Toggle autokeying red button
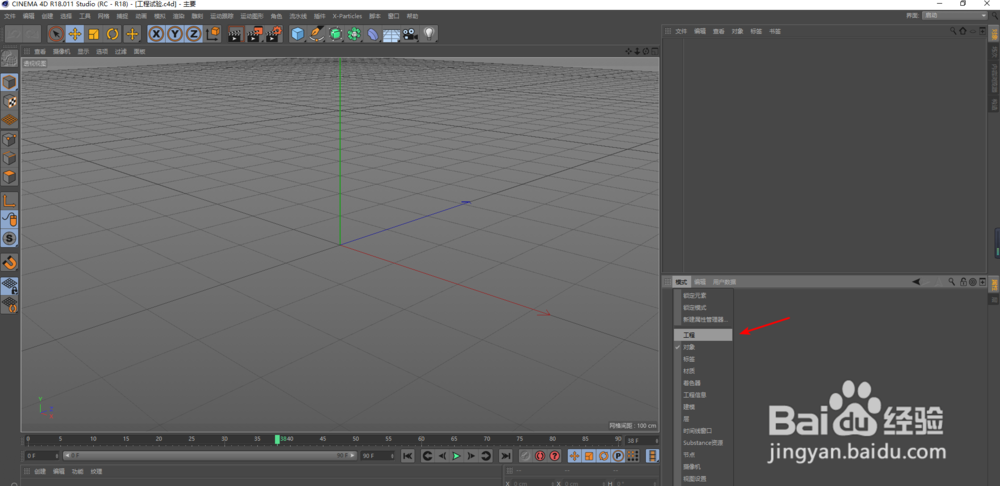The image size is (1000, 486). [540, 456]
